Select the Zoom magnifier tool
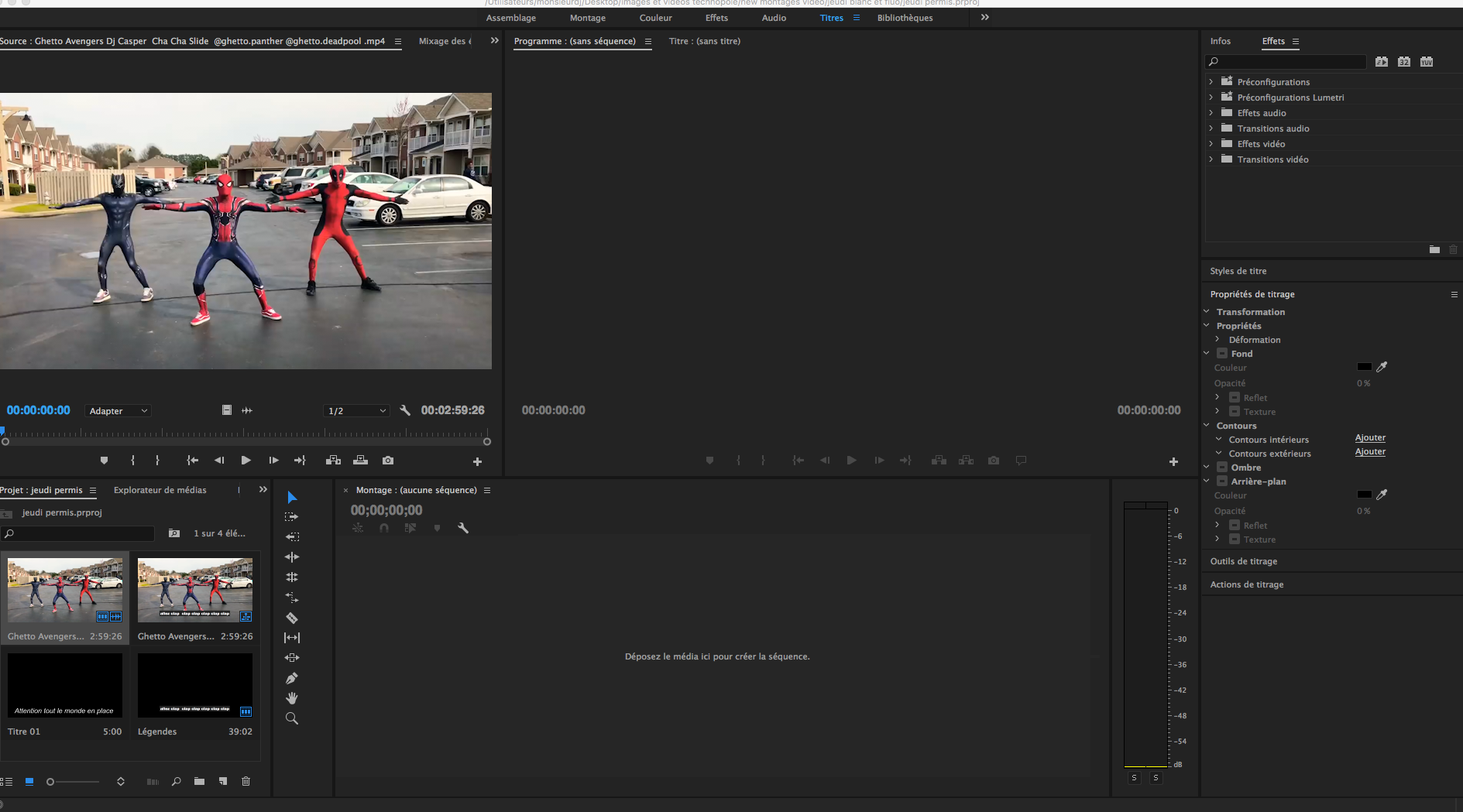 pyautogui.click(x=292, y=718)
